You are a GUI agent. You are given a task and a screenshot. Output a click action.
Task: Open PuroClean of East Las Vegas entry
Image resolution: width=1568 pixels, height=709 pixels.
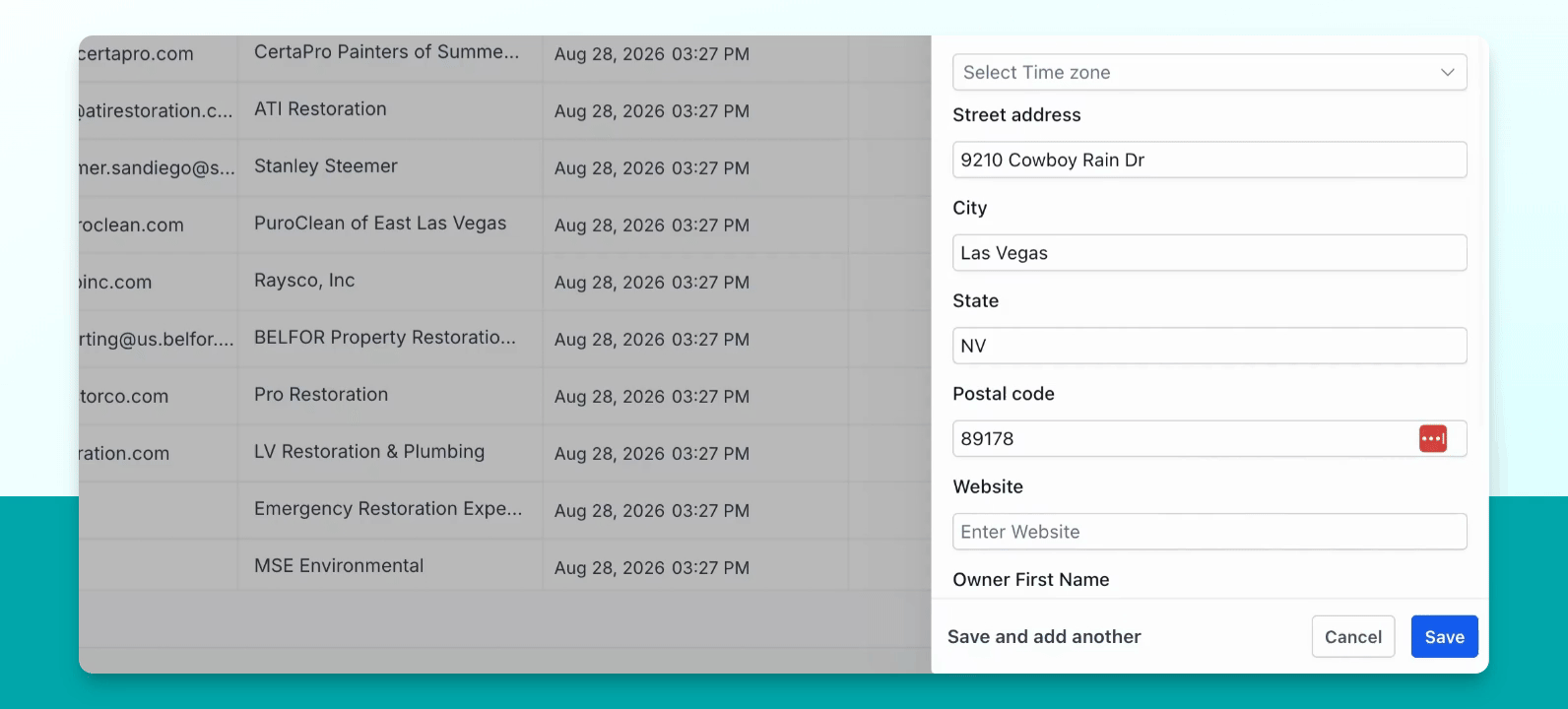380,224
